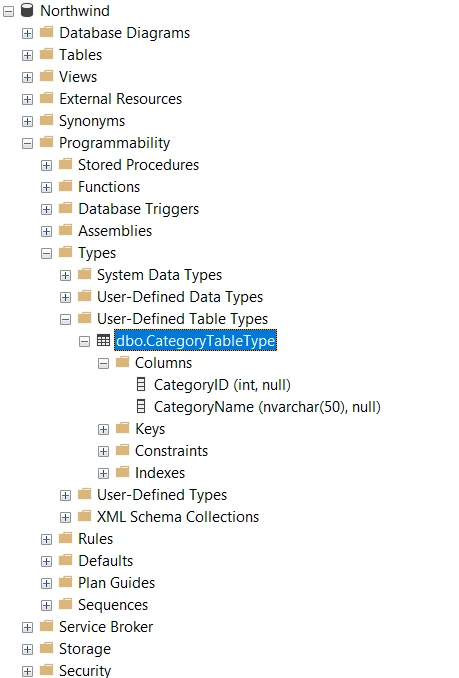The width and height of the screenshot is (459, 678).
Task: Expand the Keys folder
Action: tap(103, 429)
